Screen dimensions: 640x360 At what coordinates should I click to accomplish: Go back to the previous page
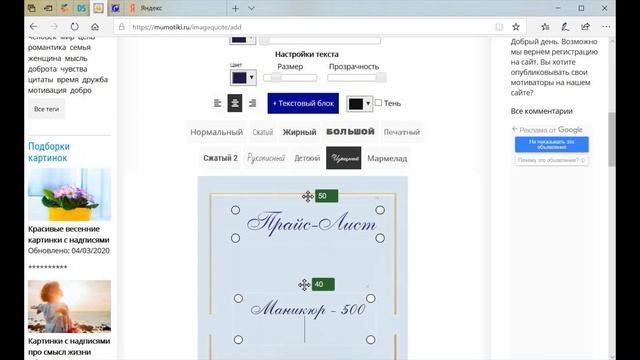point(33,27)
